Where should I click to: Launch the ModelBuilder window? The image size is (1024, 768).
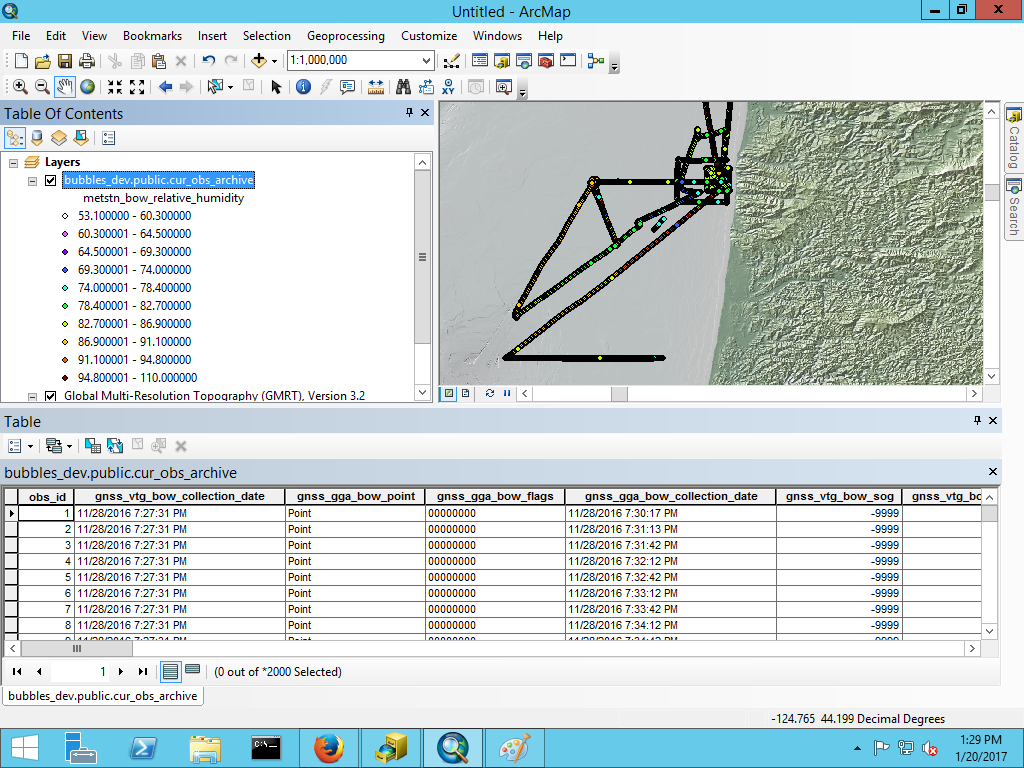click(596, 61)
